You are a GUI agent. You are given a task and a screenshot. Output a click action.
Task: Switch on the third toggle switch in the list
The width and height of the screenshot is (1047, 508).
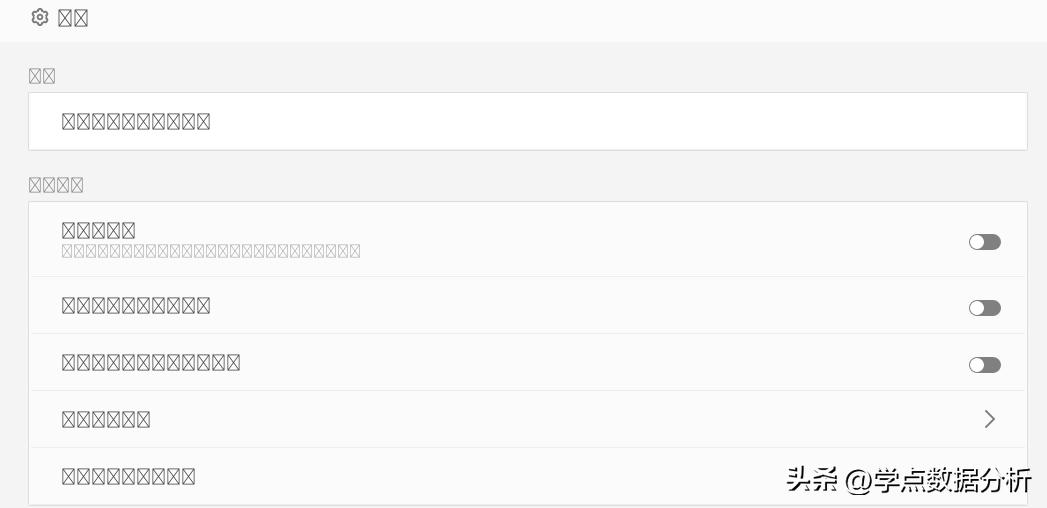pyautogui.click(x=984, y=365)
